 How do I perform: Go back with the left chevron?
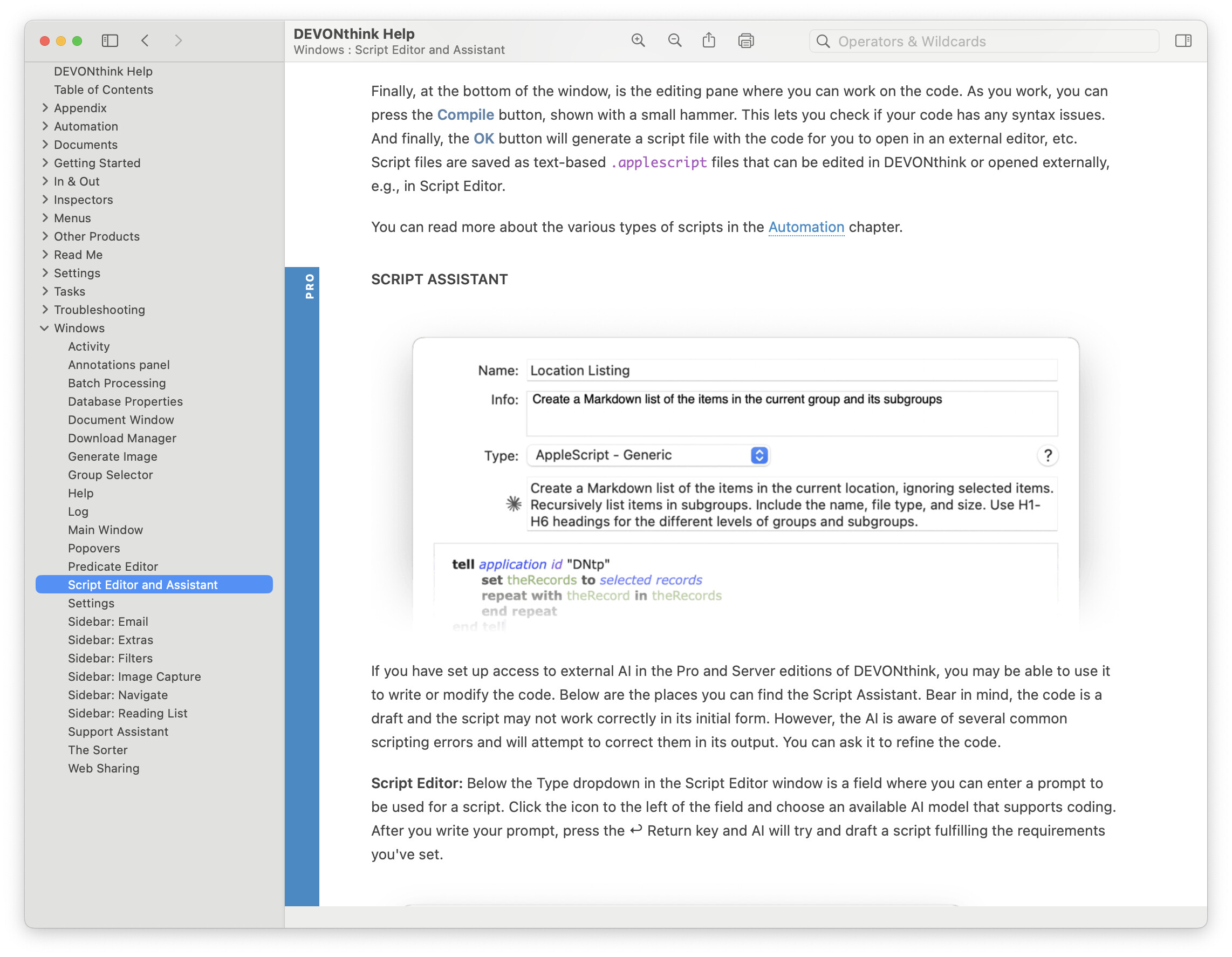point(145,40)
